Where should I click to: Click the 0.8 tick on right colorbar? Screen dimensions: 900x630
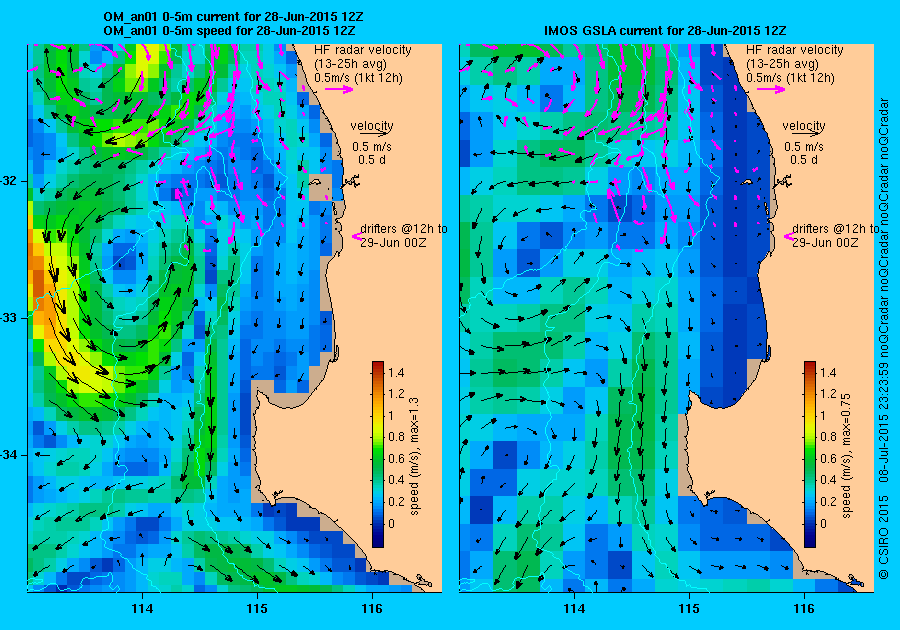click(x=828, y=437)
